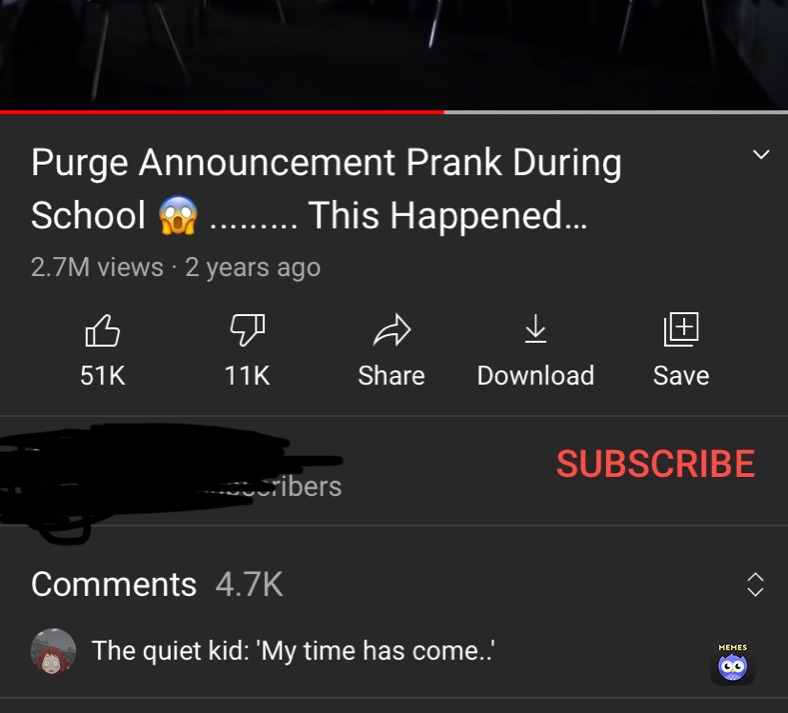Viewport: 788px width, 713px height.
Task: Tap the Share arrow icon
Action: point(391,330)
